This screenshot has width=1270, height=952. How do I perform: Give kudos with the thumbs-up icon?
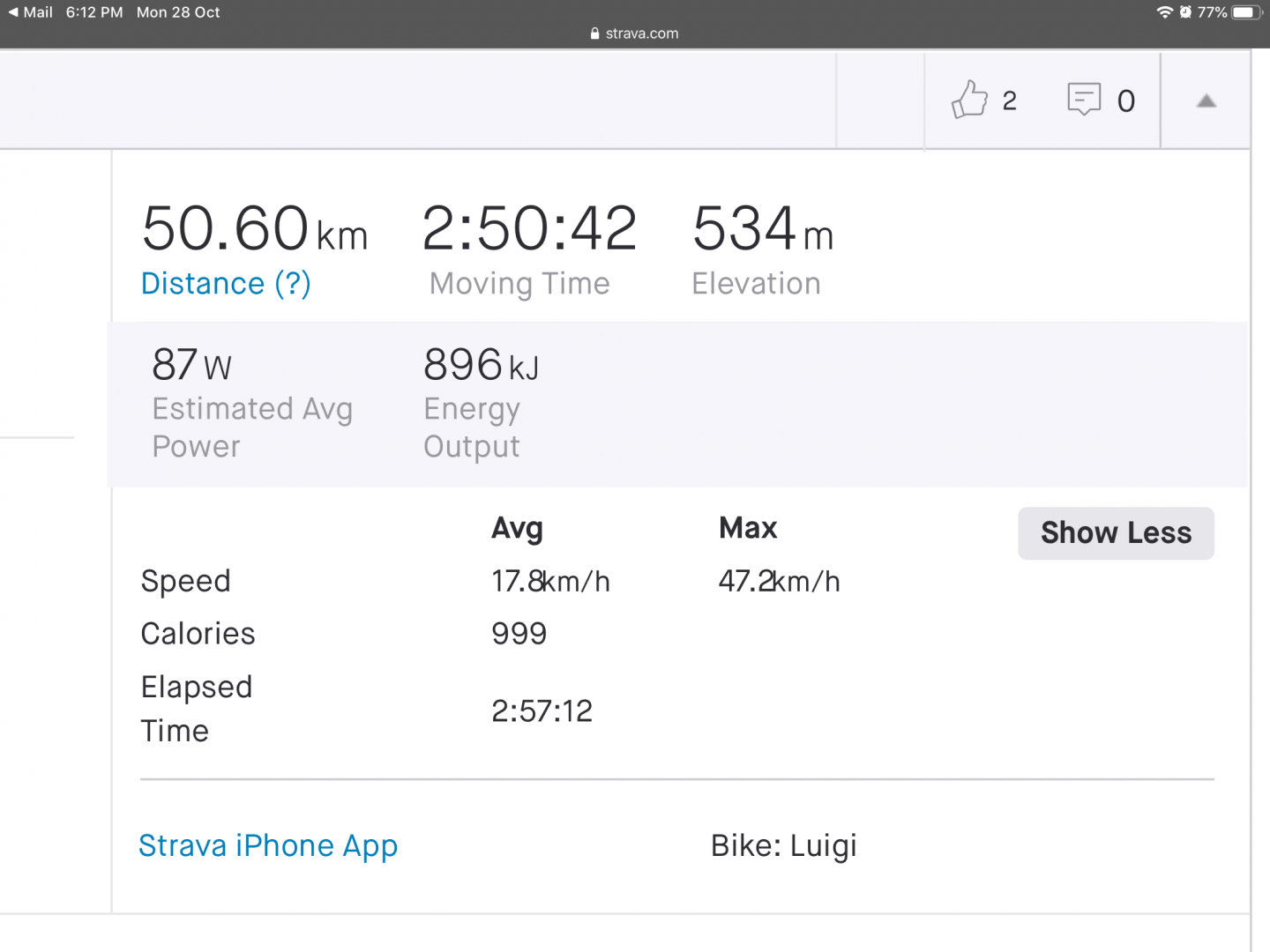click(969, 100)
